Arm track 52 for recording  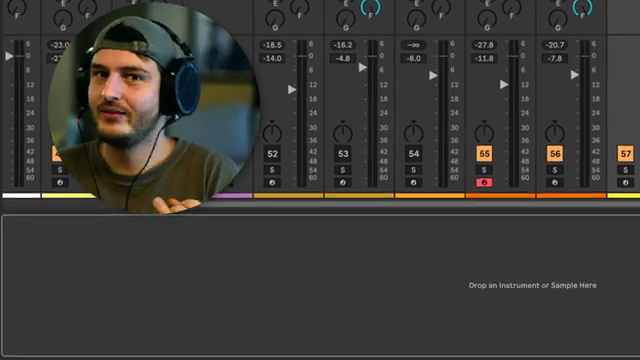pos(272,182)
